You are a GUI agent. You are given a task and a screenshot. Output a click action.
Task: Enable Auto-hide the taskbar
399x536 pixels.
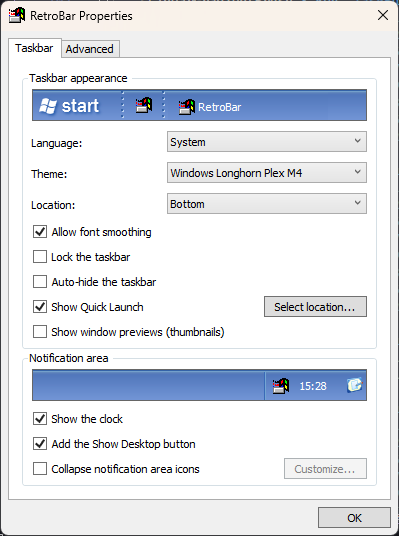point(40,282)
